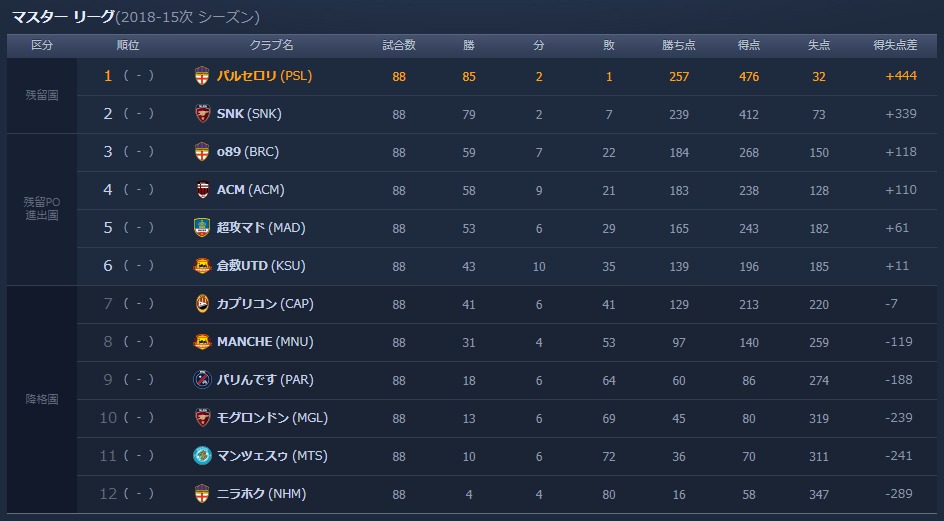Screen dimensions: 944x521
Task: Click the 降格圏 category cell
Action: pyautogui.click(x=42, y=399)
